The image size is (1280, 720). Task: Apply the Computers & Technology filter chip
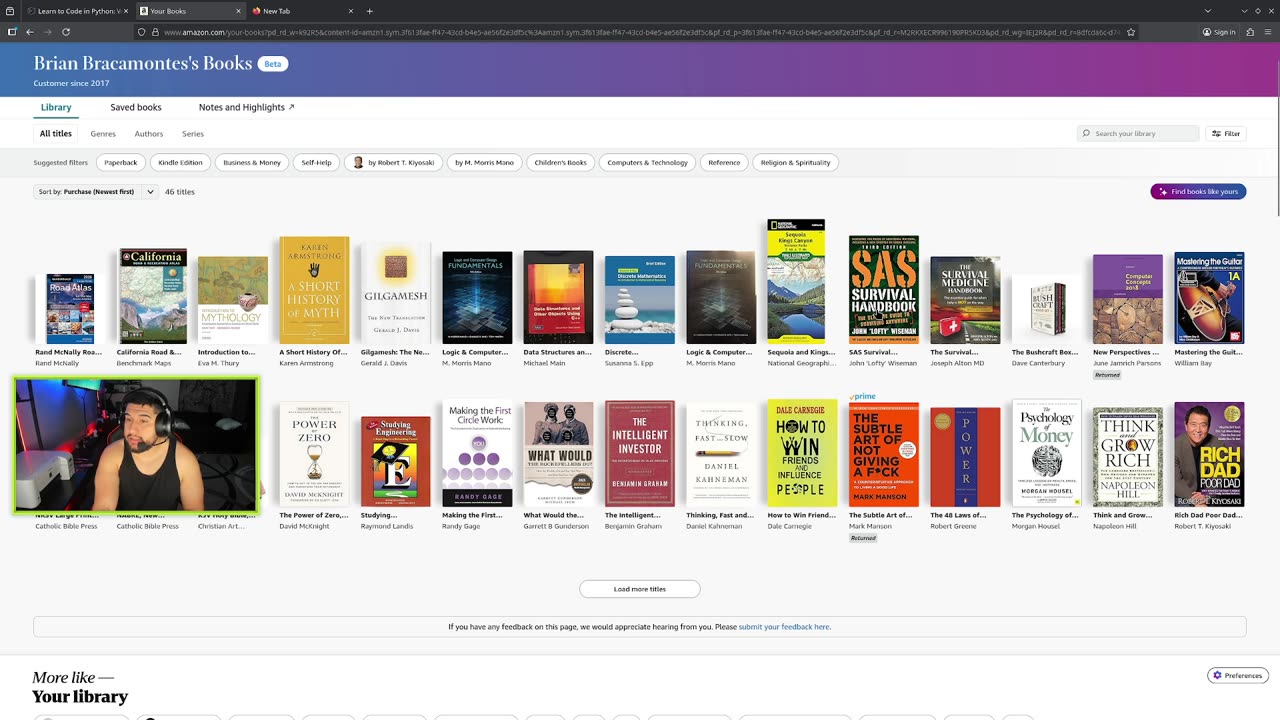coord(647,162)
